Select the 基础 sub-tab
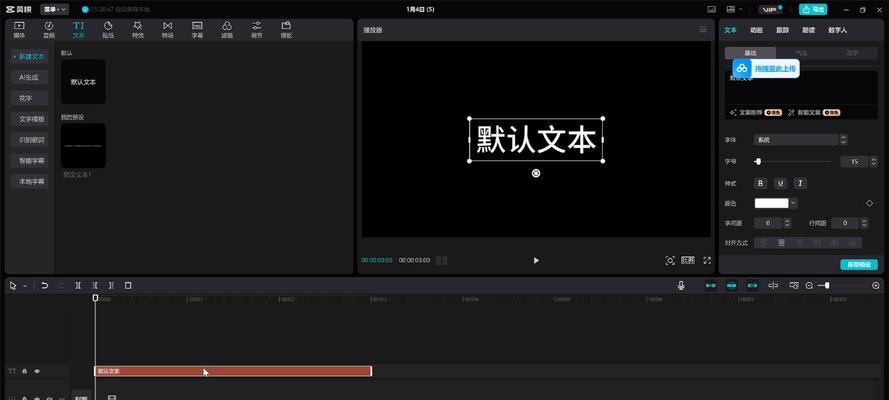 coord(750,53)
